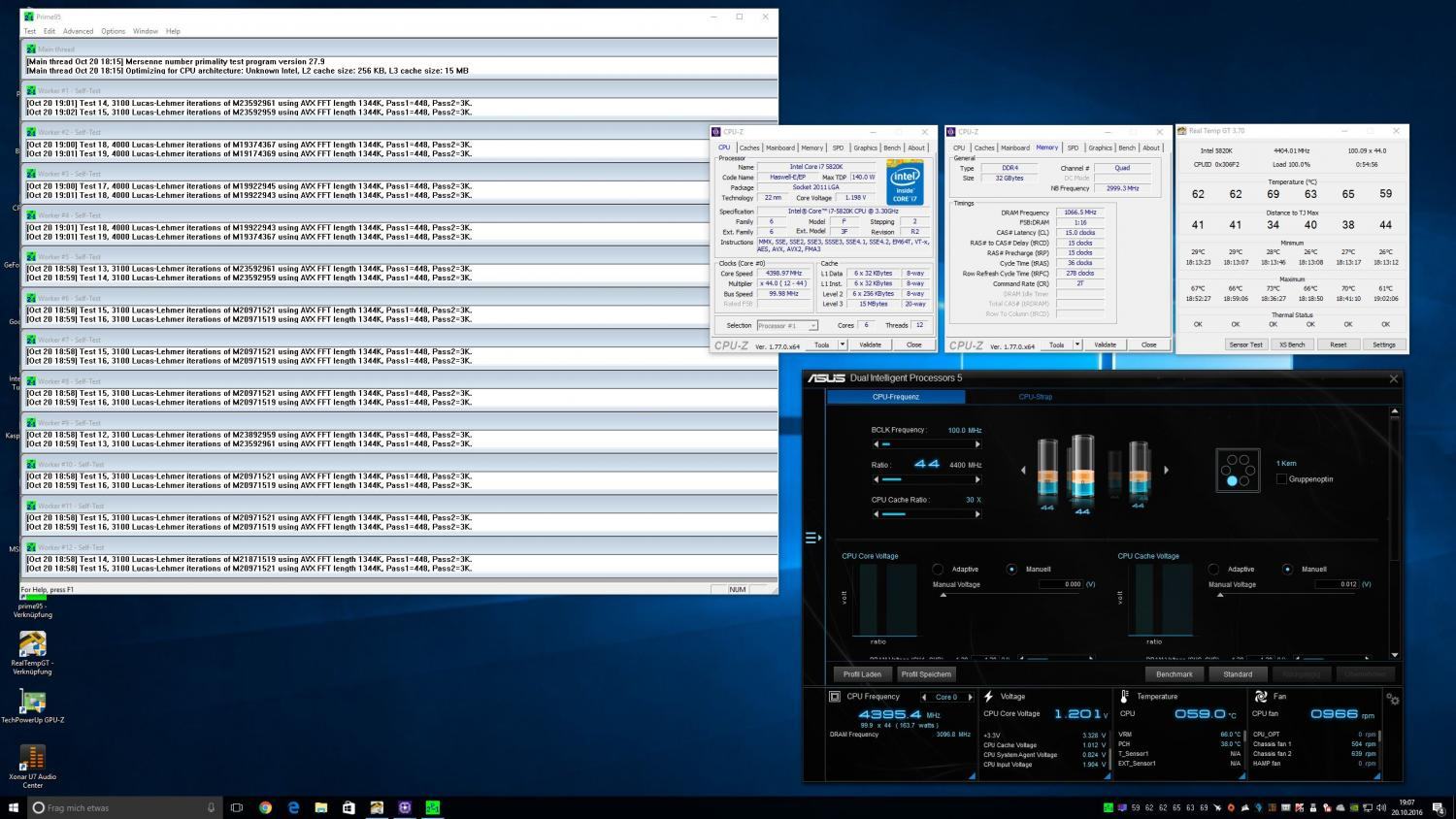Switch to Real Temp on the taskbar
The image size is (1456, 819).
click(377, 807)
